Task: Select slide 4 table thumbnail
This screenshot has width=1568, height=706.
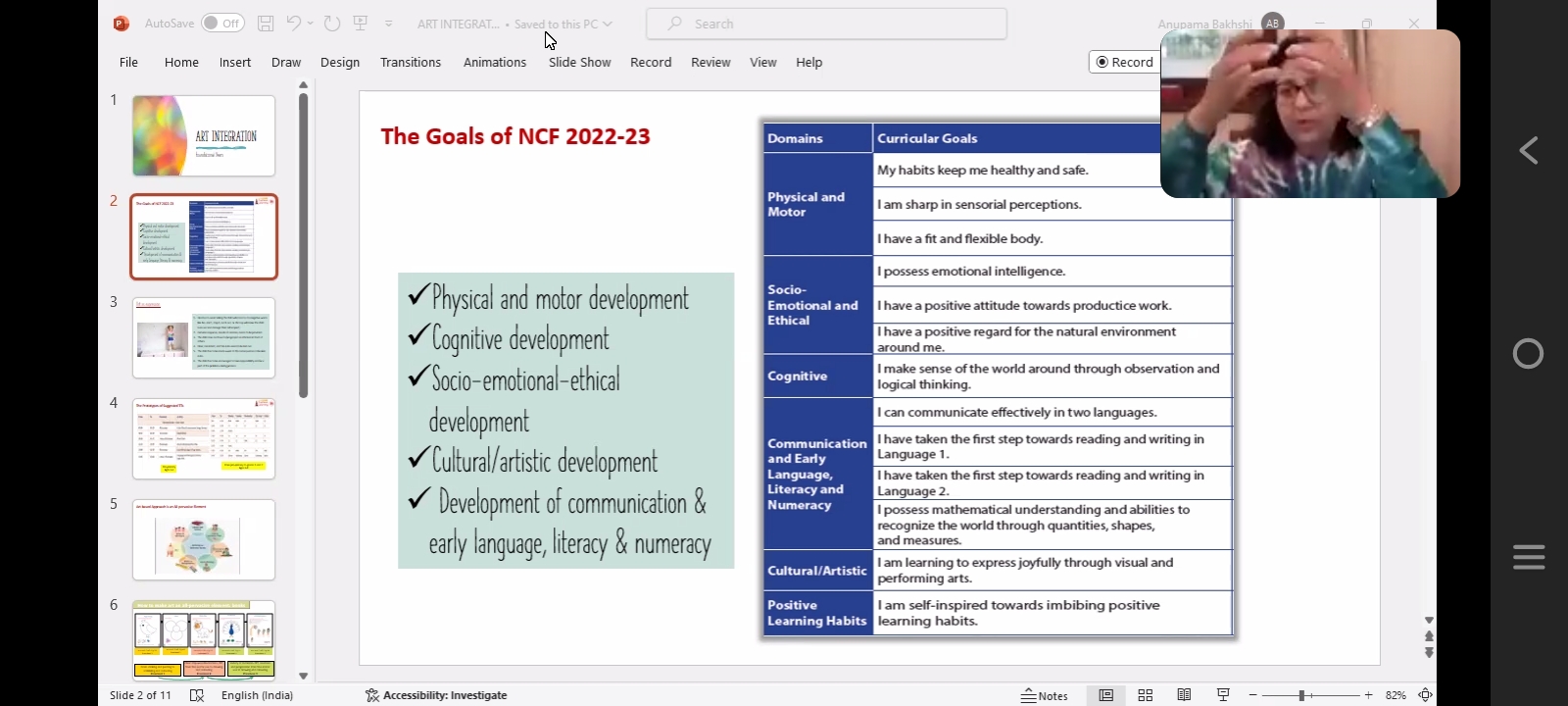Action: tap(204, 438)
